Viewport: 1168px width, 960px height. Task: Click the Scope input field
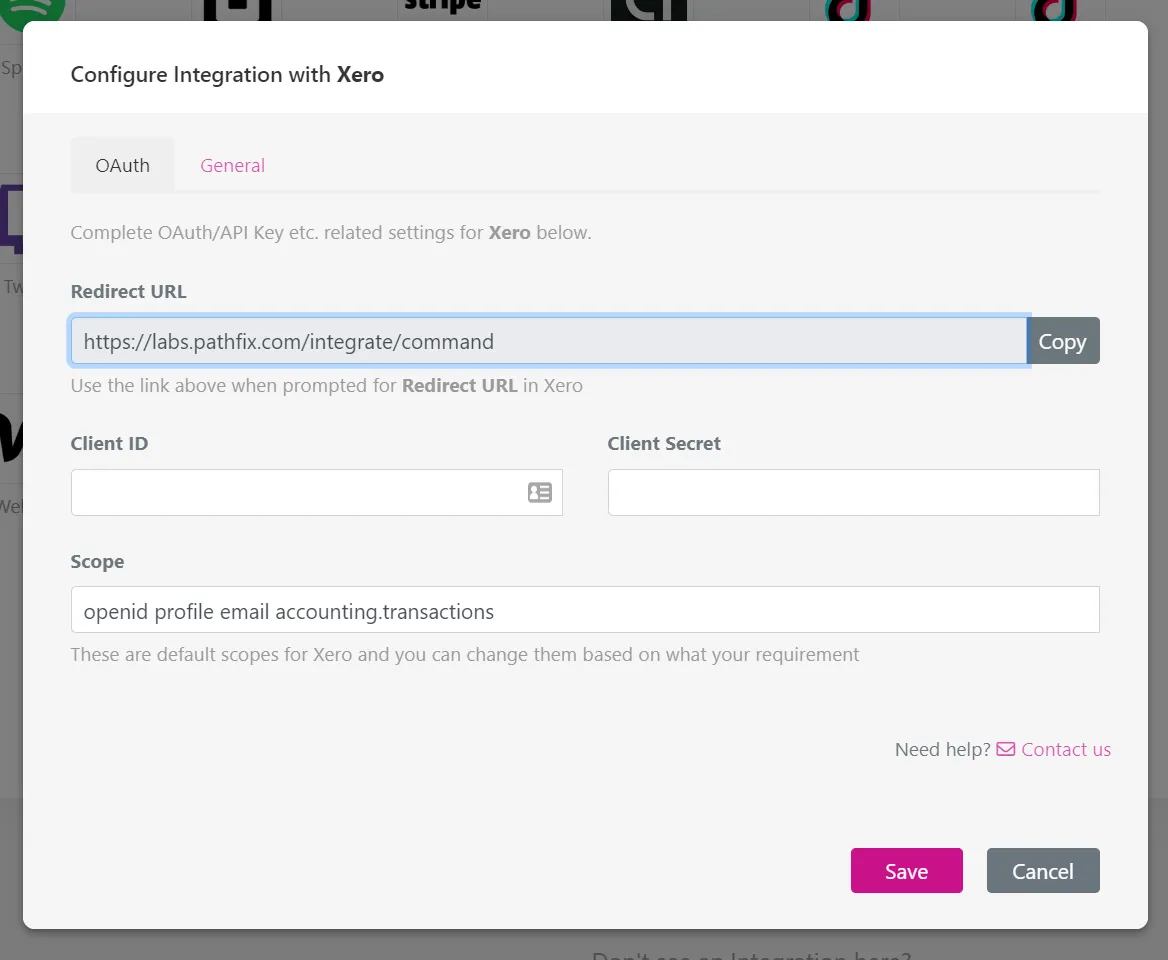click(x=585, y=610)
